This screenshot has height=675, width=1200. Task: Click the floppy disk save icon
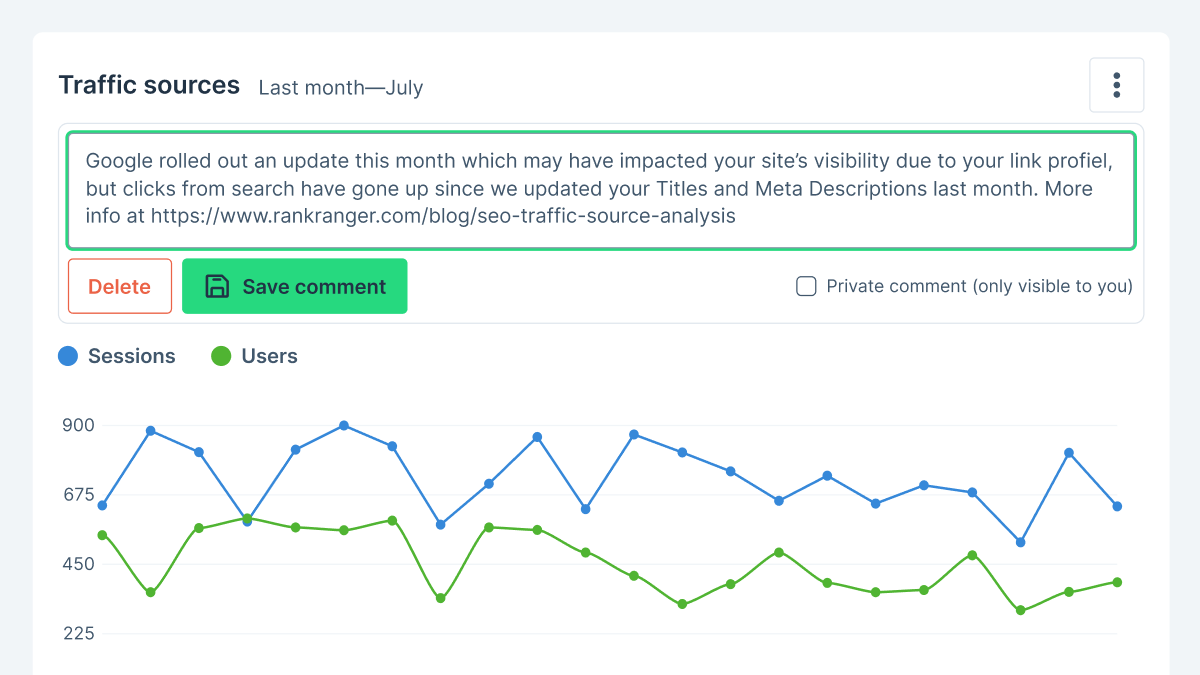tap(217, 286)
